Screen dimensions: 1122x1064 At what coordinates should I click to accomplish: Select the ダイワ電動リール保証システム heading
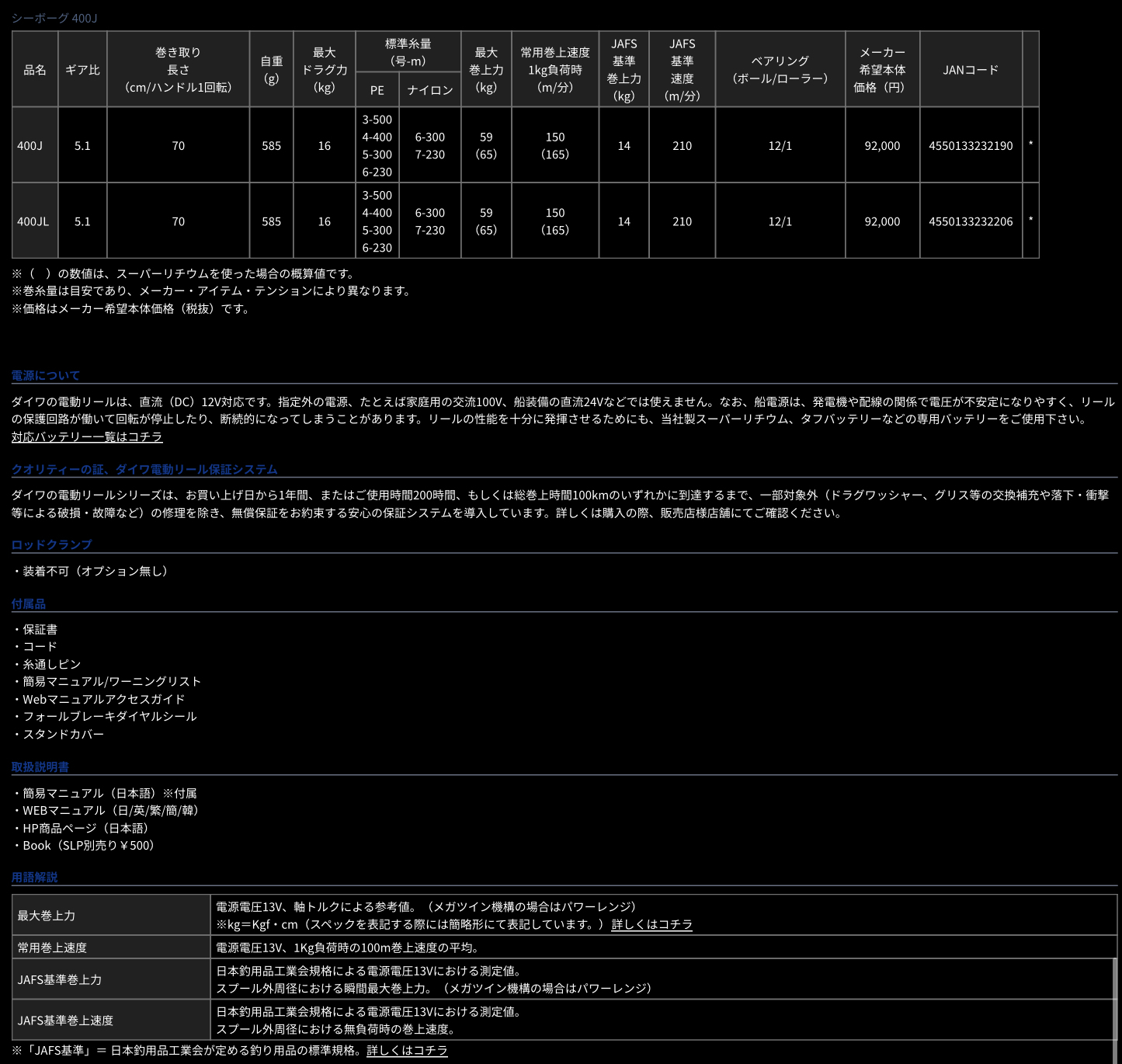pos(144,469)
